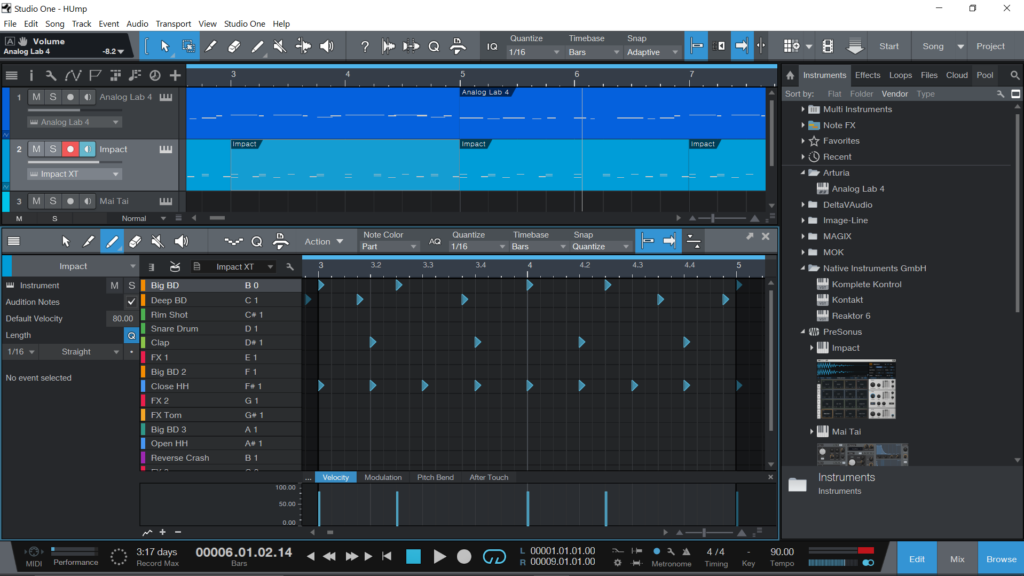The height and width of the screenshot is (576, 1024).
Task: Click the question mark help icon
Action: coord(365,46)
